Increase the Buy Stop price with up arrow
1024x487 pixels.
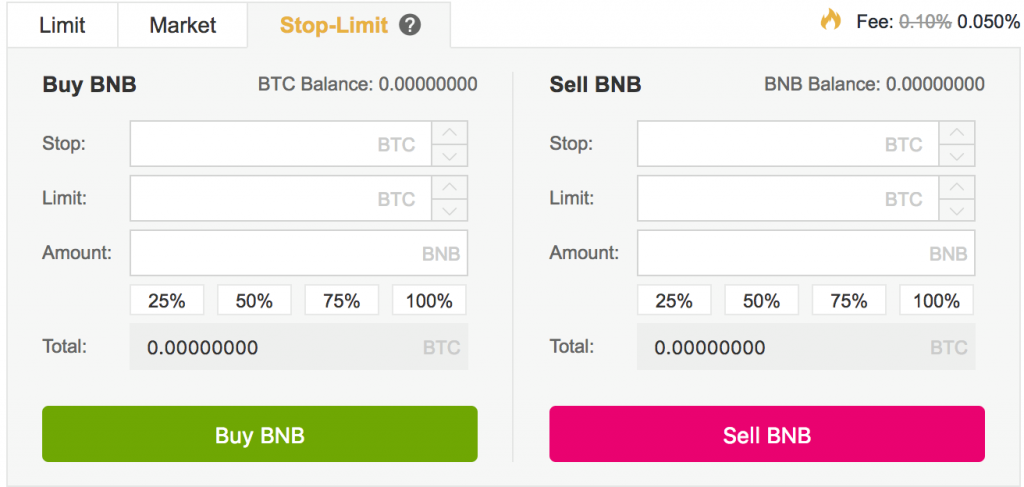click(450, 133)
